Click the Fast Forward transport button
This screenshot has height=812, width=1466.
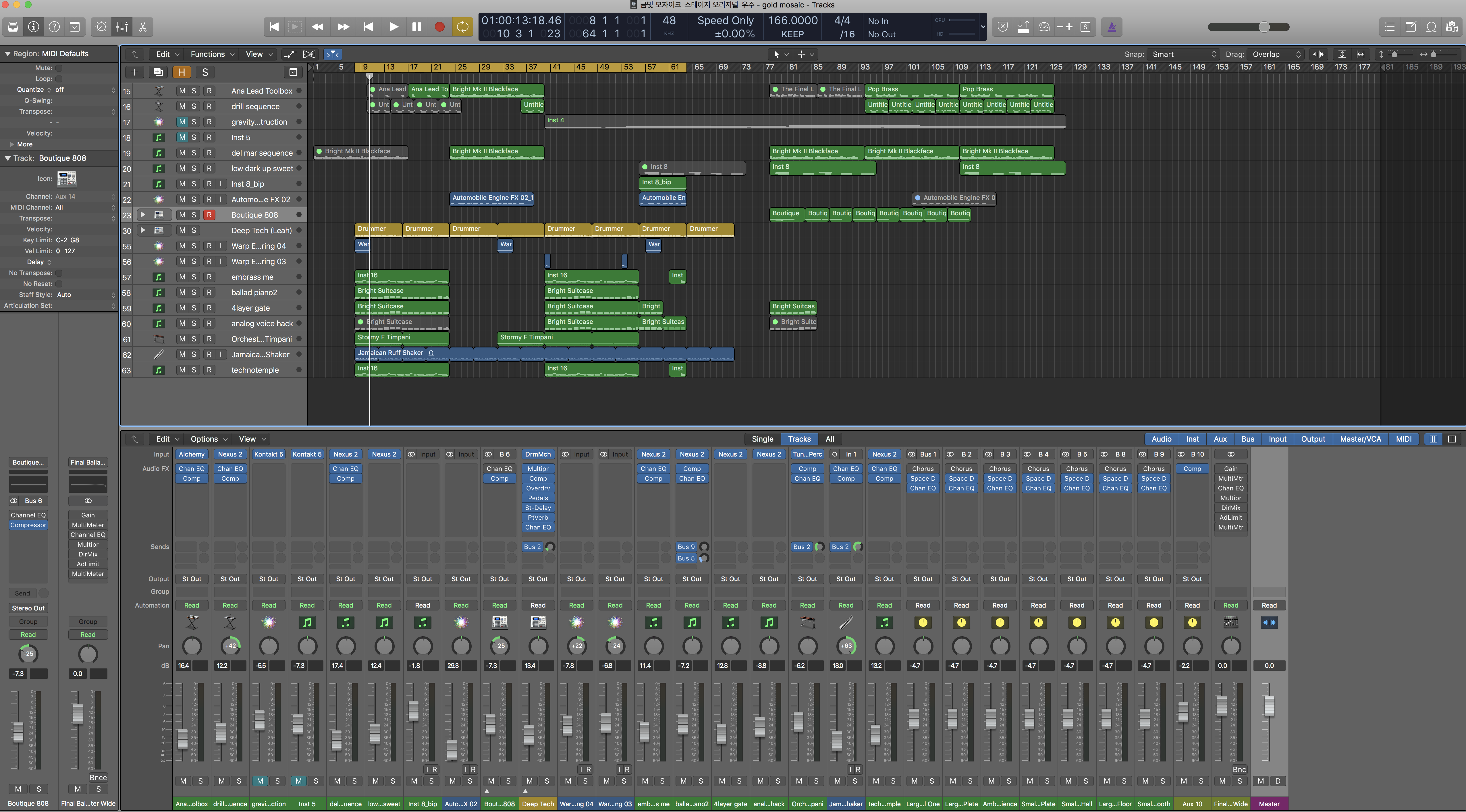343,27
